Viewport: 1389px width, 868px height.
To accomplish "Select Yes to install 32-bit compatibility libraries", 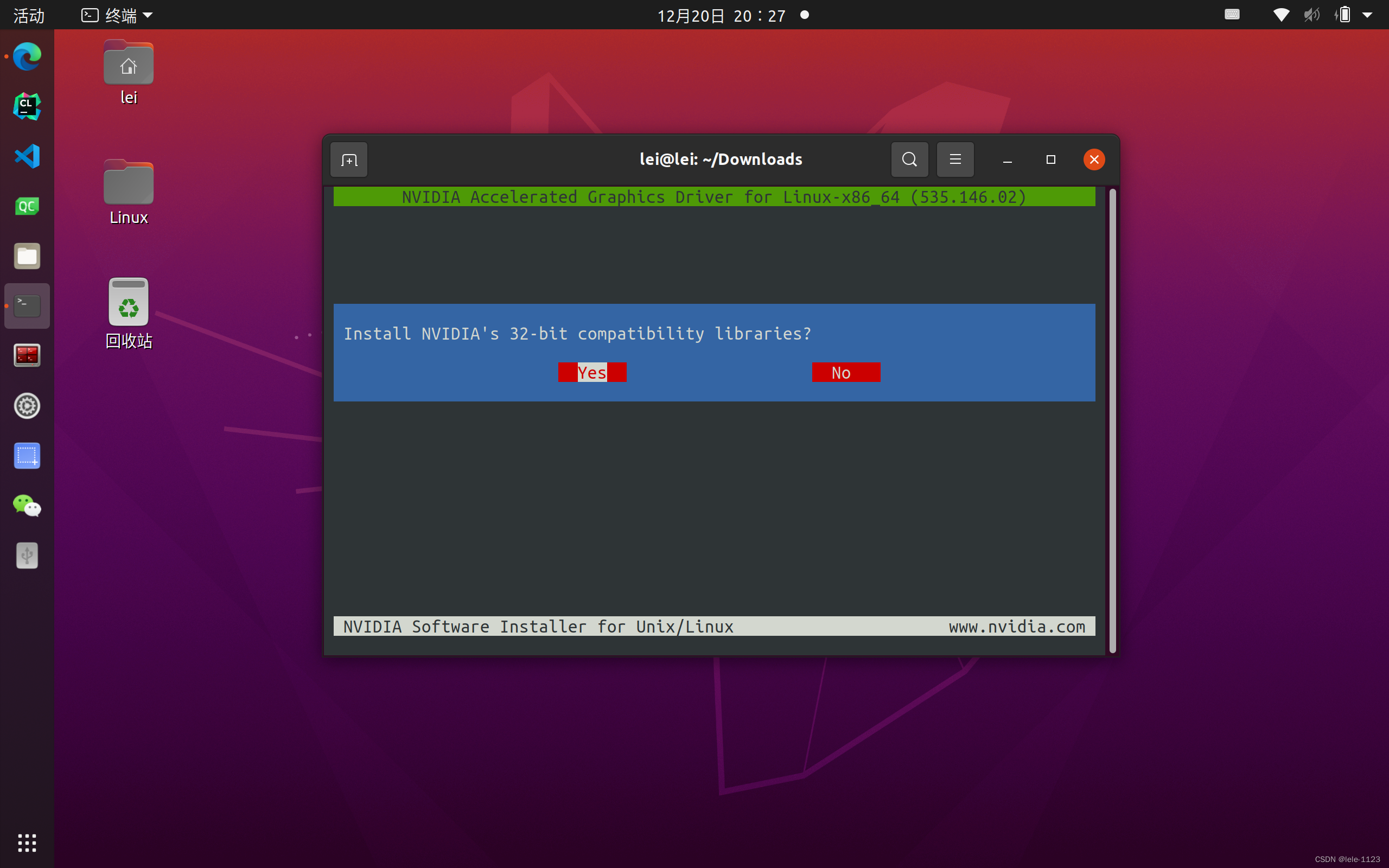I will tap(591, 372).
